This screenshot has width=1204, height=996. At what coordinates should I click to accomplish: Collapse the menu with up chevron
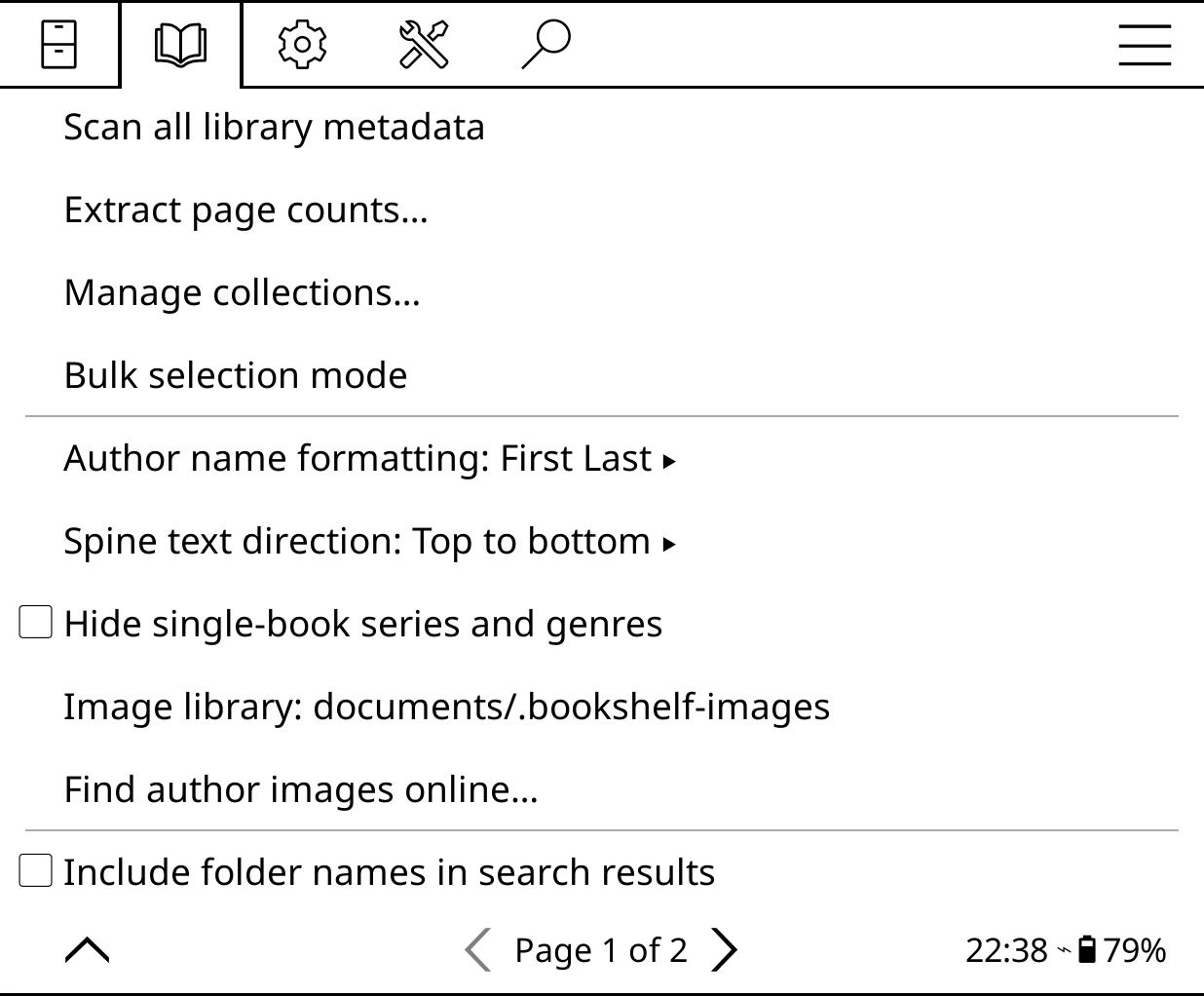pos(87,950)
